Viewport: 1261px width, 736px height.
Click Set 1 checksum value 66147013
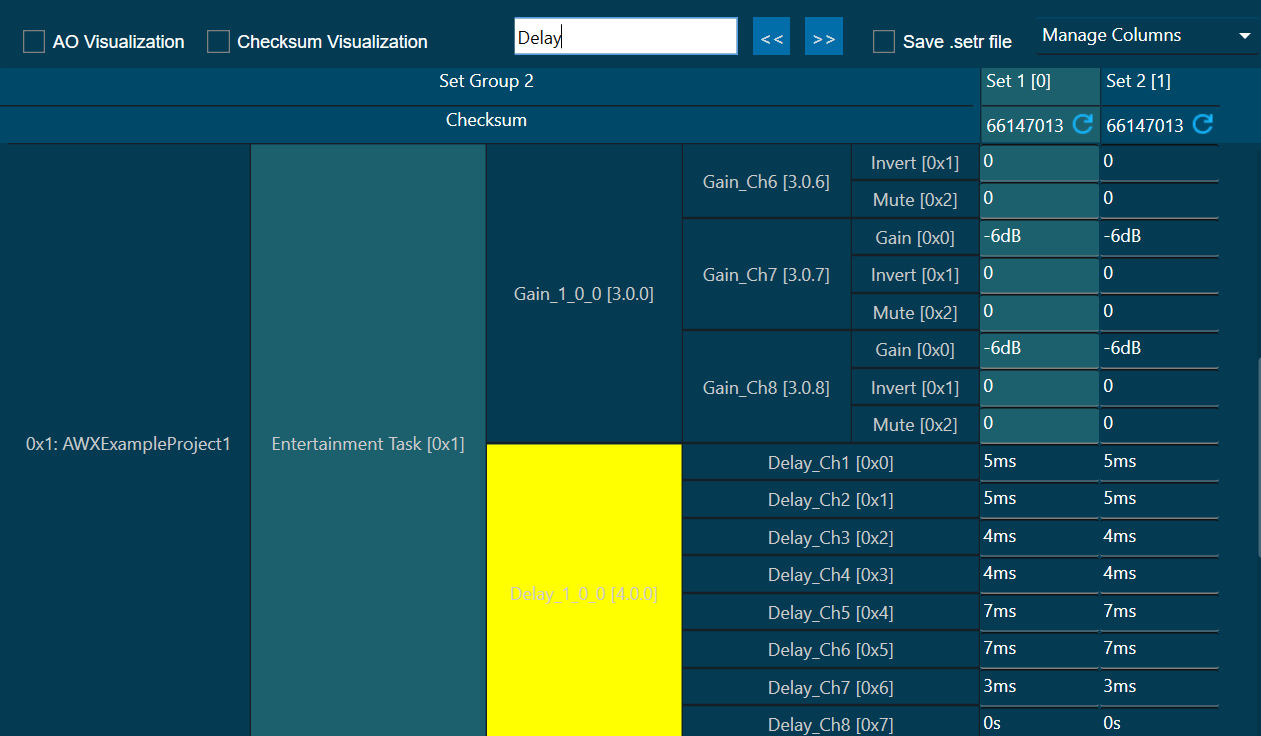pyautogui.click(x=1025, y=126)
